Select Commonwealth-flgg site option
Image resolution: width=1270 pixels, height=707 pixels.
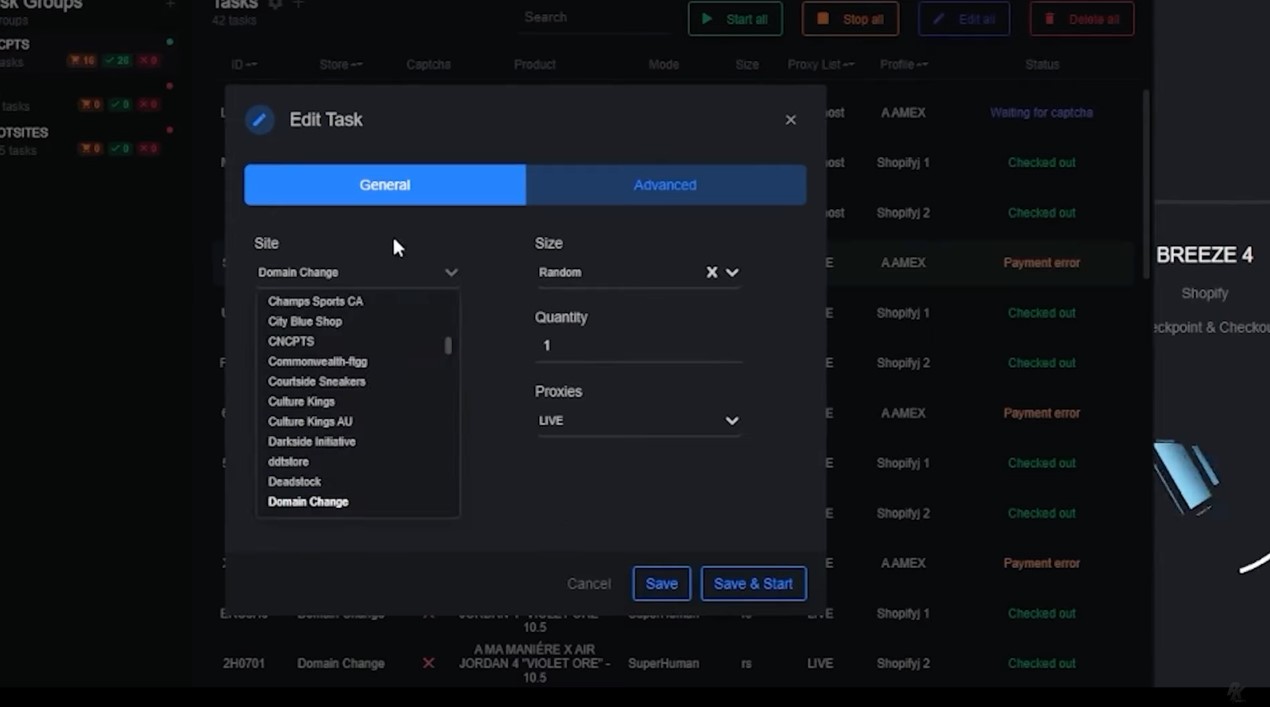pyautogui.click(x=317, y=361)
